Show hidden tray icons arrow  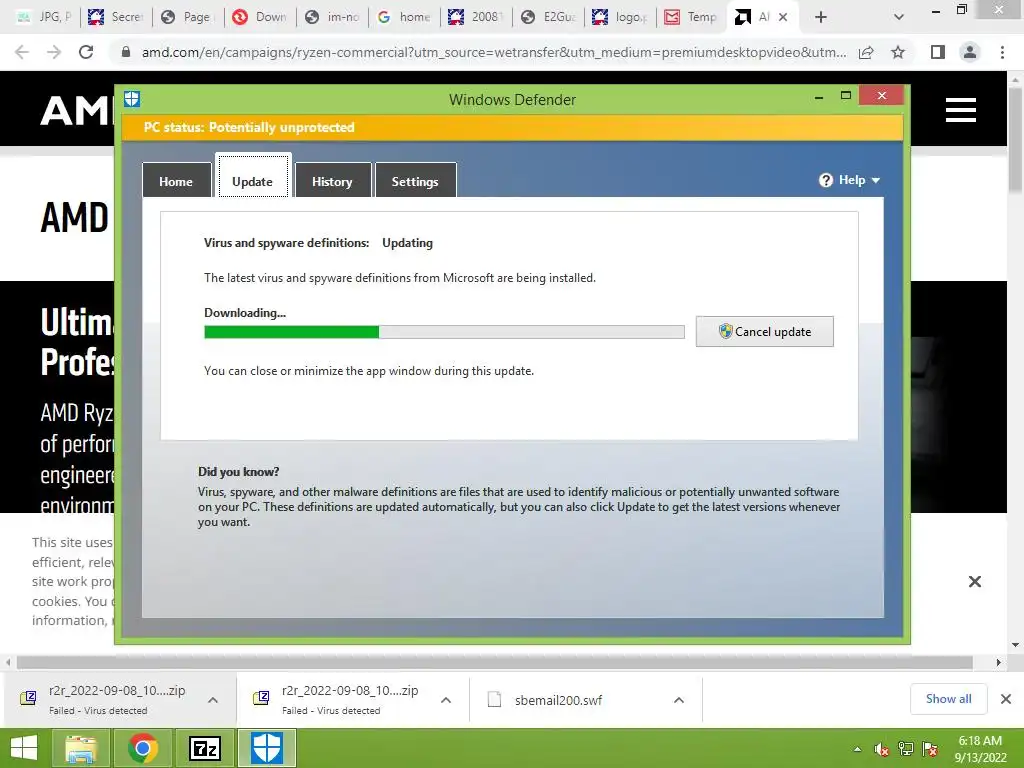(857, 749)
